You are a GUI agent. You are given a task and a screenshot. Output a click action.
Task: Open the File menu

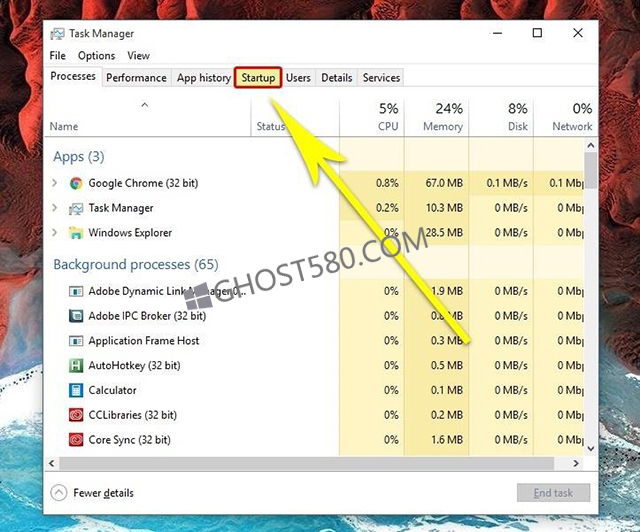pyautogui.click(x=58, y=56)
